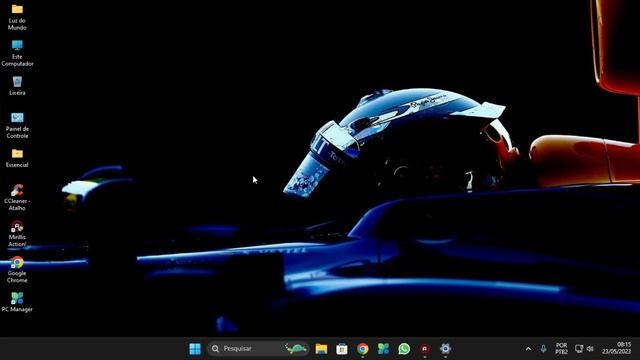Open the volume speaker icon
640x360 pixels.
[590, 349]
